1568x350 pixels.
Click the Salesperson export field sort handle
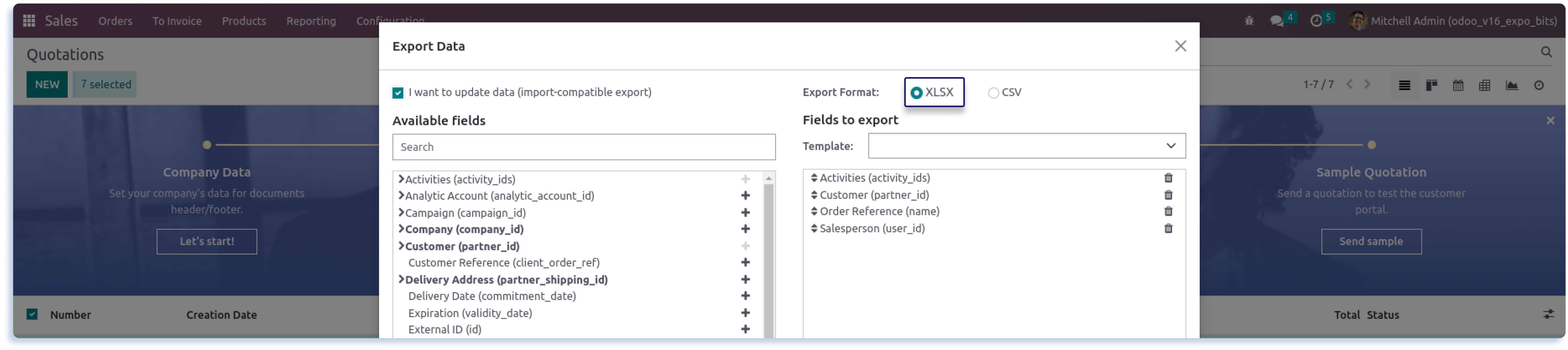(814, 229)
